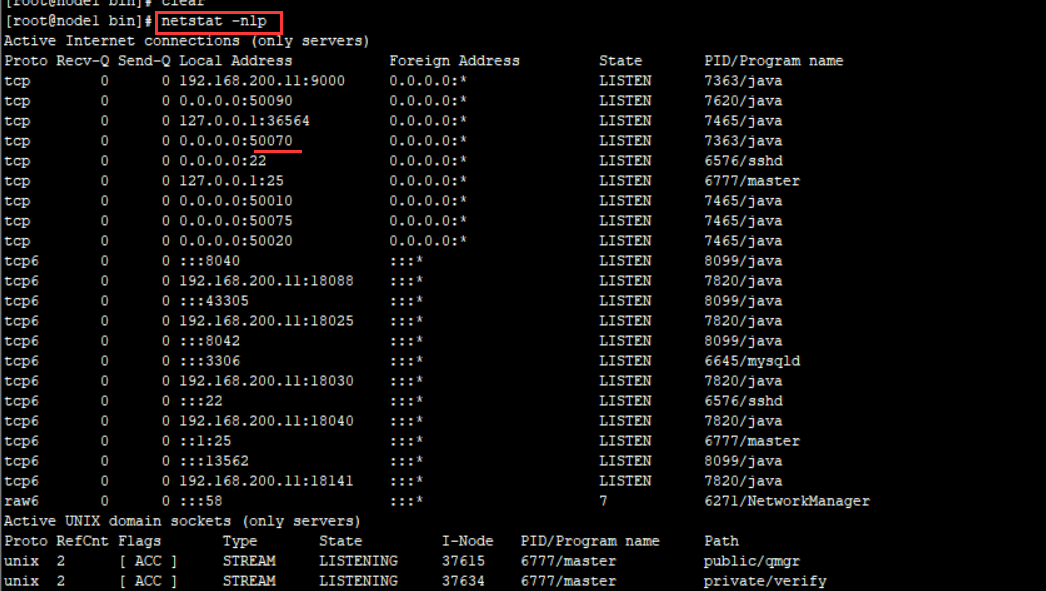Viewport: 1046px width, 591px height.
Task: Click 6576/sshd in the 0.0.0.0:22 row
Action: click(x=743, y=161)
